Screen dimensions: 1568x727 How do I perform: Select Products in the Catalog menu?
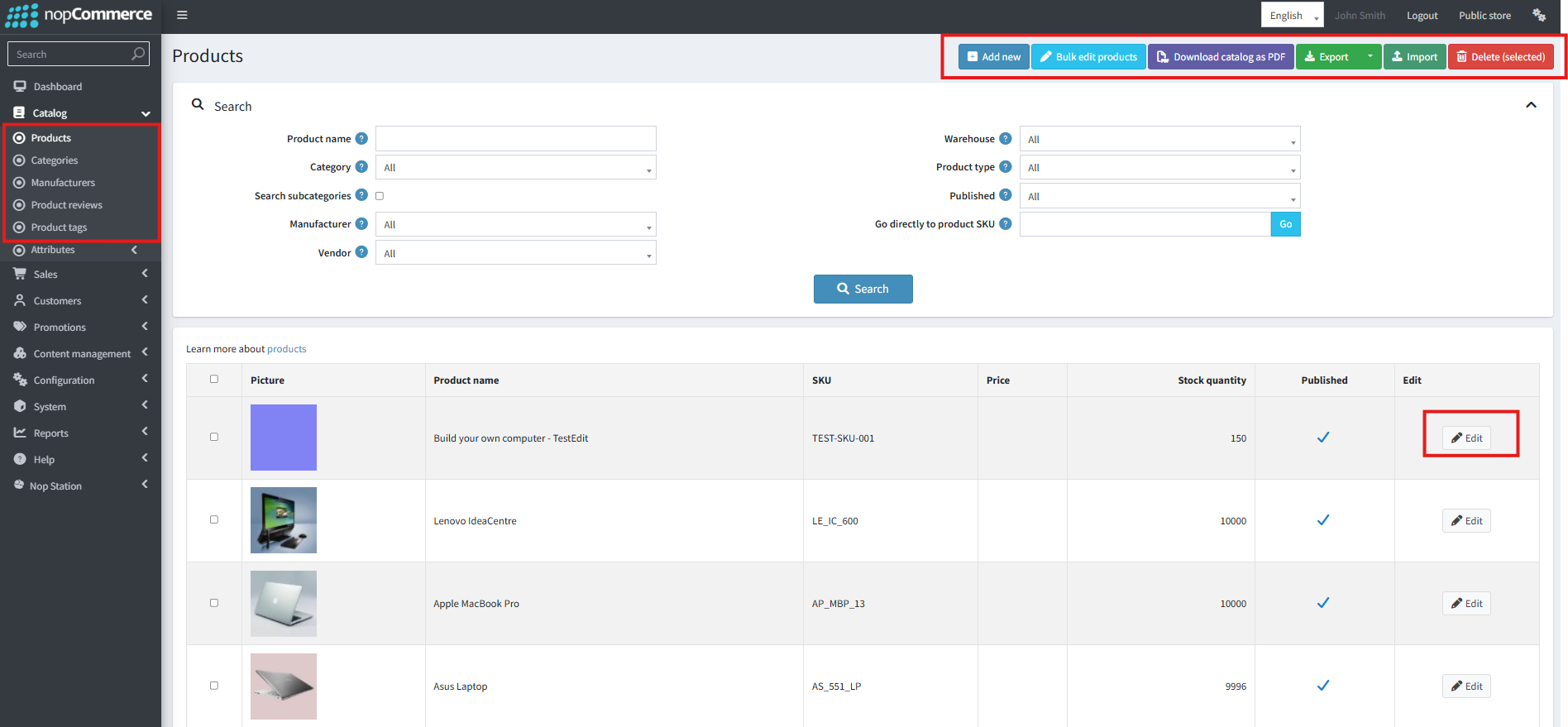(51, 138)
